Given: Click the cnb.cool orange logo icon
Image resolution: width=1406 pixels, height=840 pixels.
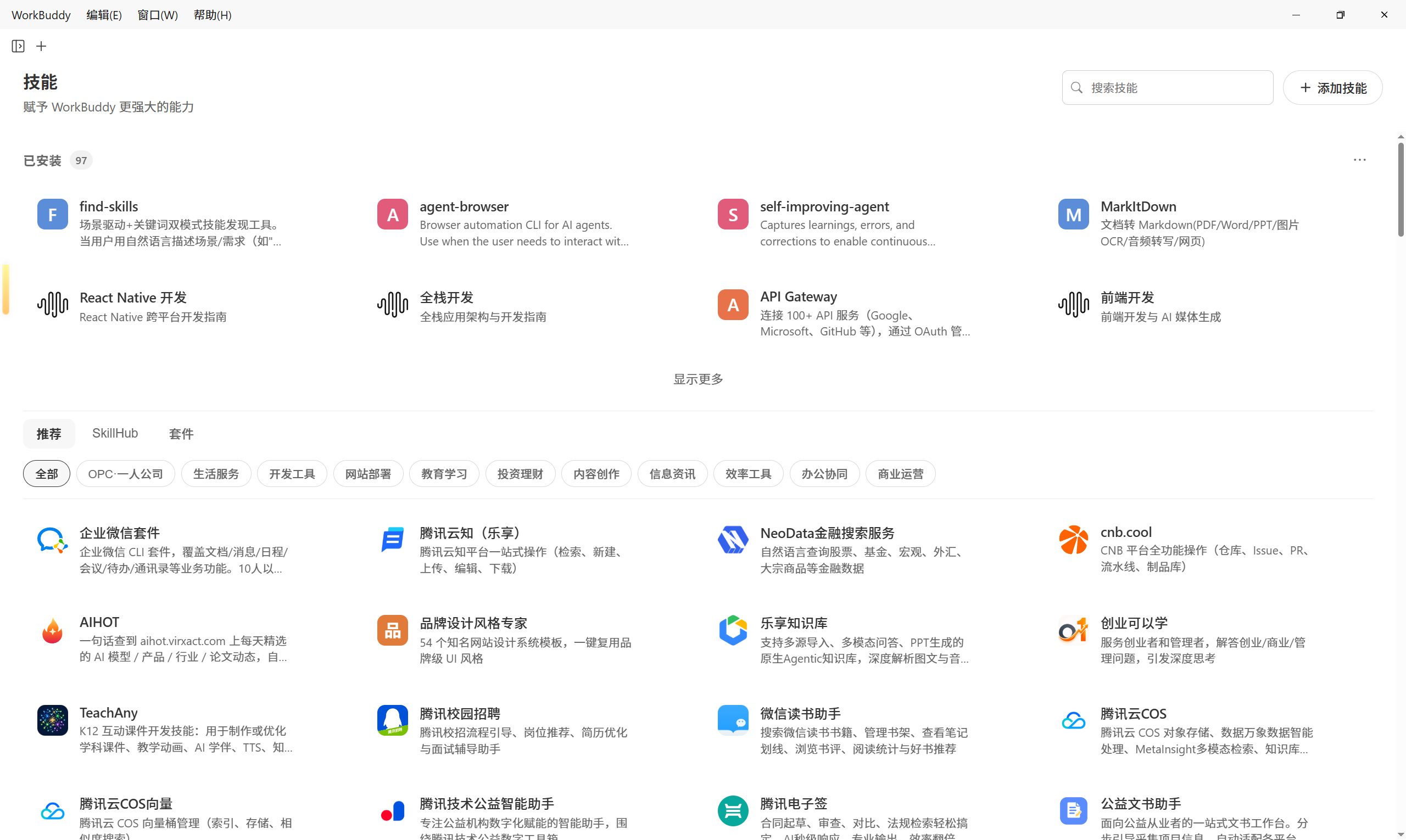Looking at the screenshot, I should (x=1073, y=540).
